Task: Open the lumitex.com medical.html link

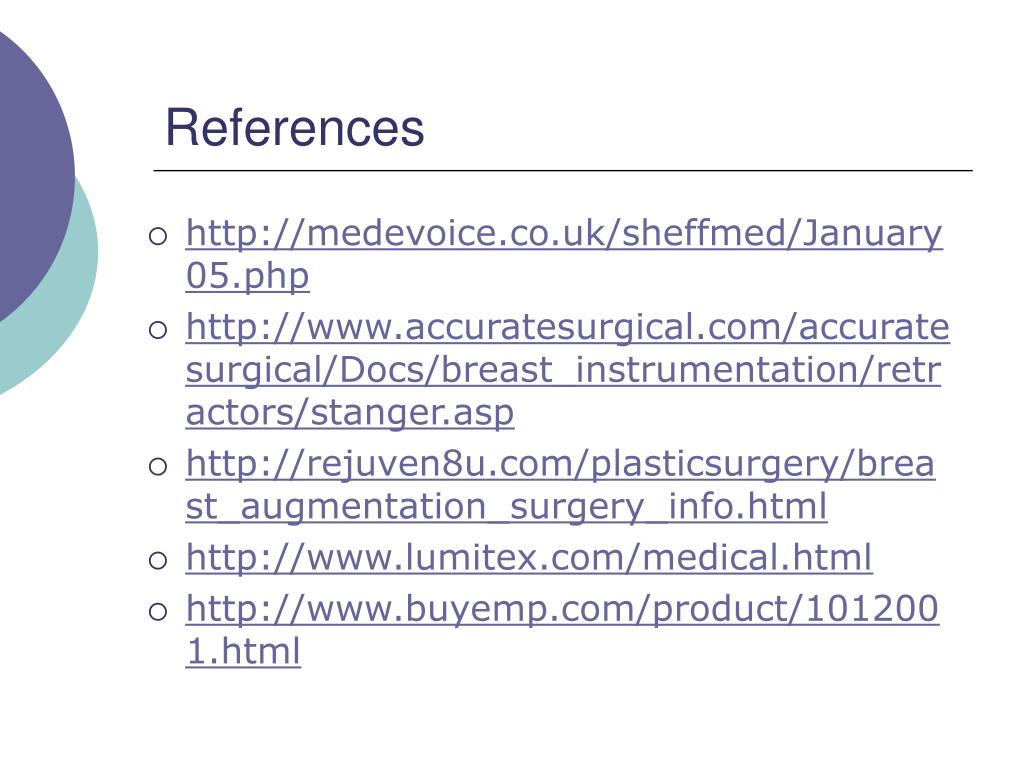Action: 528,558
